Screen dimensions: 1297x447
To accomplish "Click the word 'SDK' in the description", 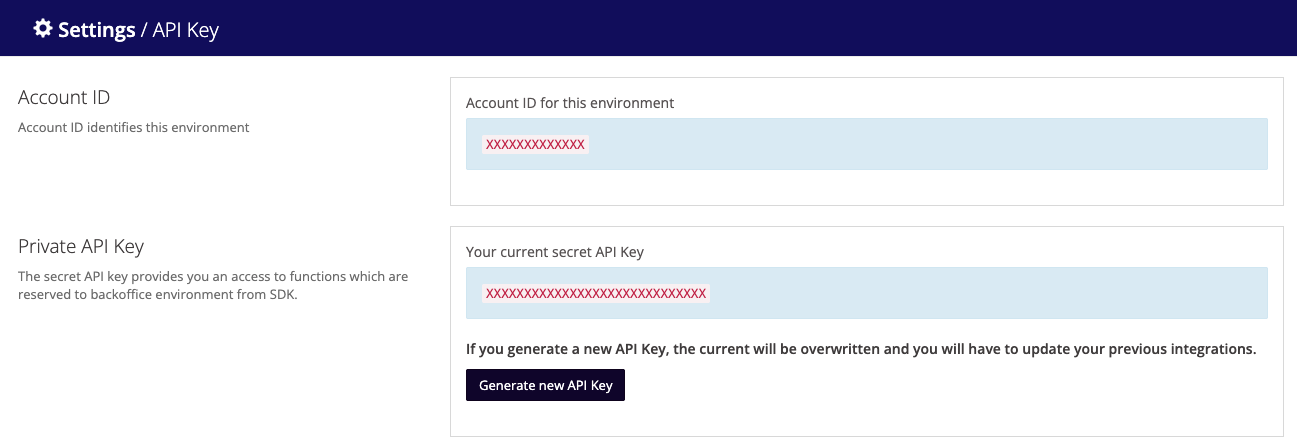I will pyautogui.click(x=284, y=294).
